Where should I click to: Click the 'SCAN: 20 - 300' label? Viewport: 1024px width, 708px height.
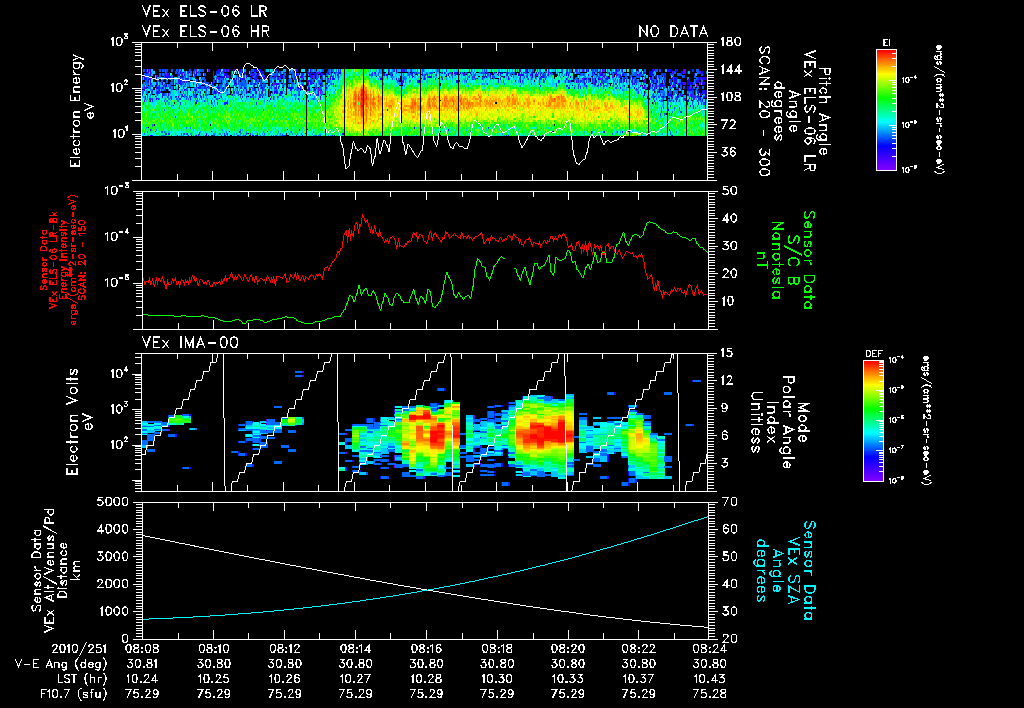(x=764, y=111)
